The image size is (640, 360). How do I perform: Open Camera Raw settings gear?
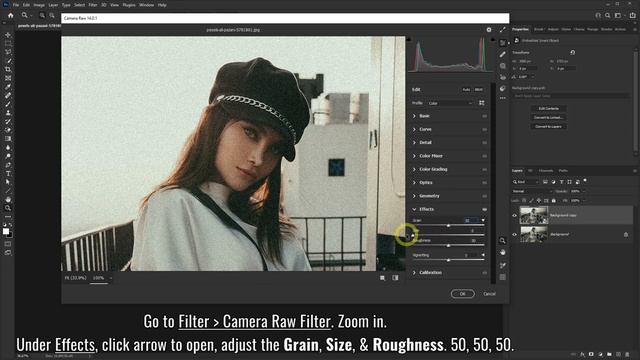click(x=489, y=30)
